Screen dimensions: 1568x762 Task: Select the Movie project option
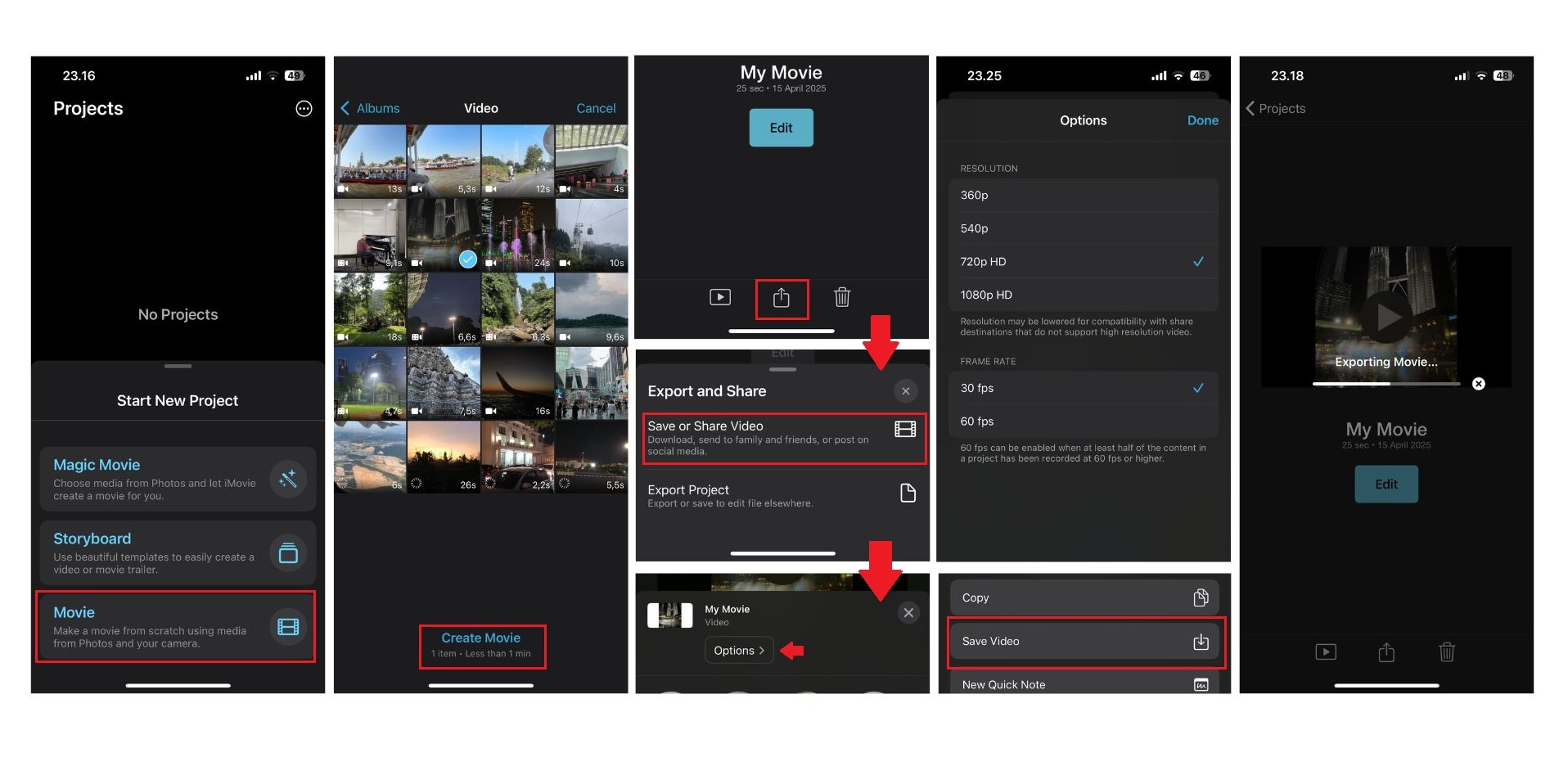[x=178, y=627]
